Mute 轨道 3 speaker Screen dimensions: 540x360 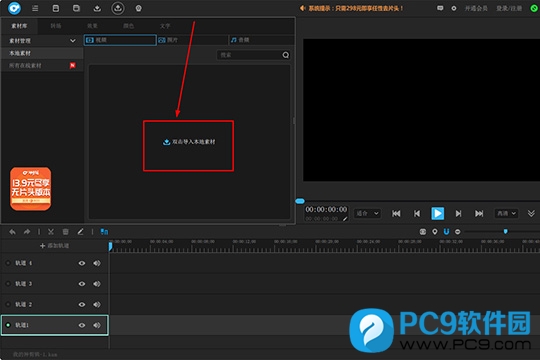pyautogui.click(x=97, y=284)
